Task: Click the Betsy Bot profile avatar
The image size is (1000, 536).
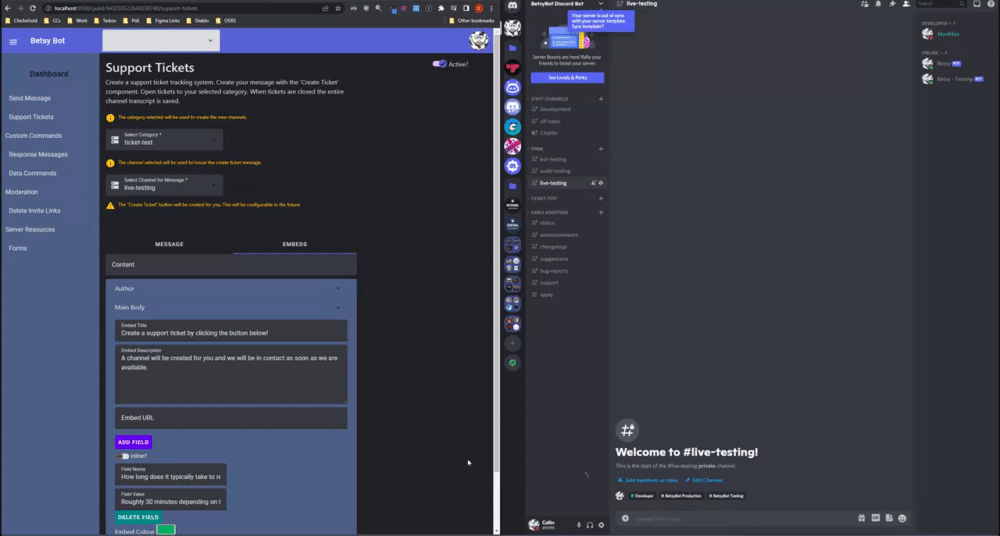Action: click(x=478, y=40)
